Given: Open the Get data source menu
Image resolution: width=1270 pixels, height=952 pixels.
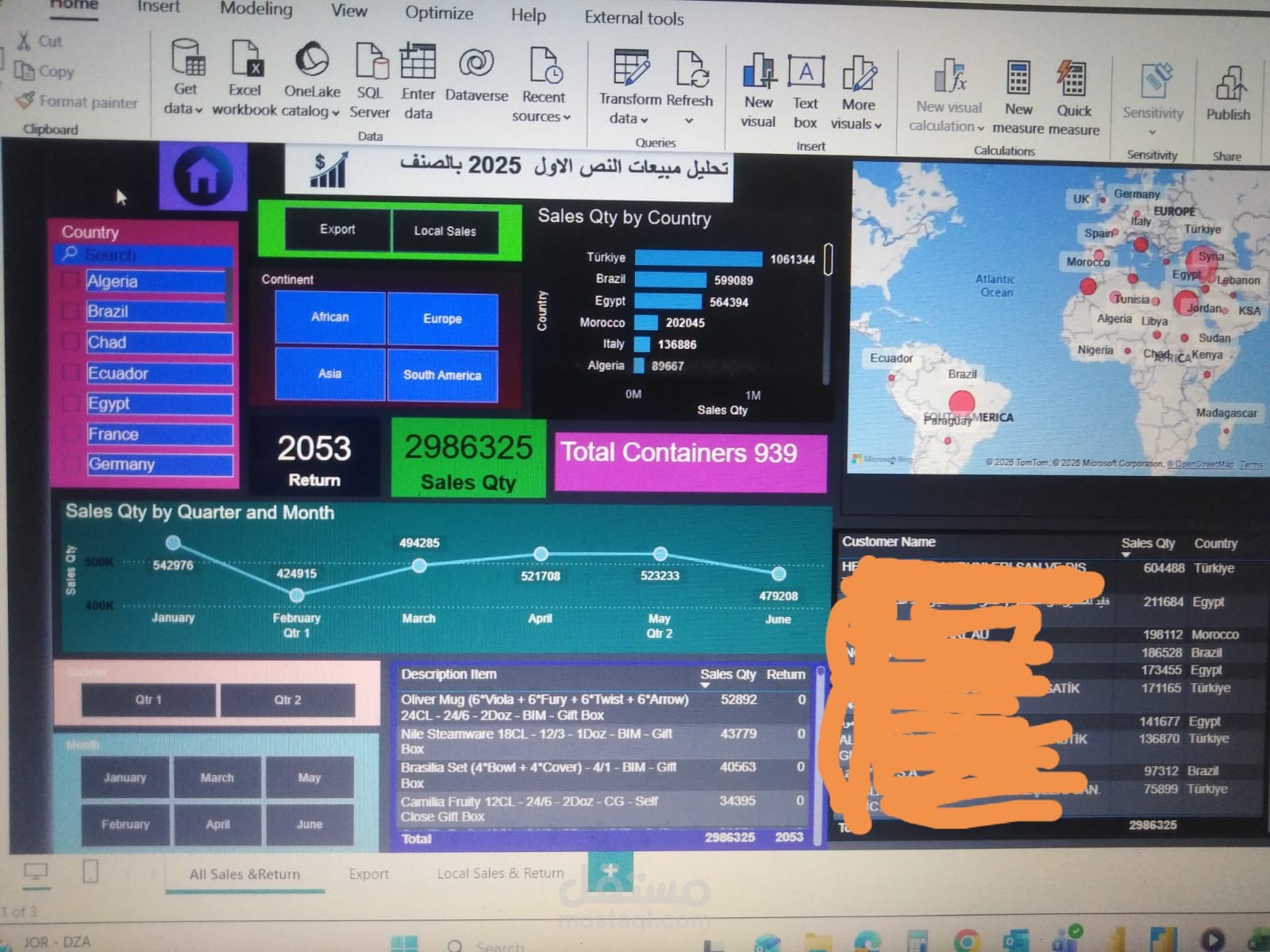Looking at the screenshot, I should (x=185, y=77).
